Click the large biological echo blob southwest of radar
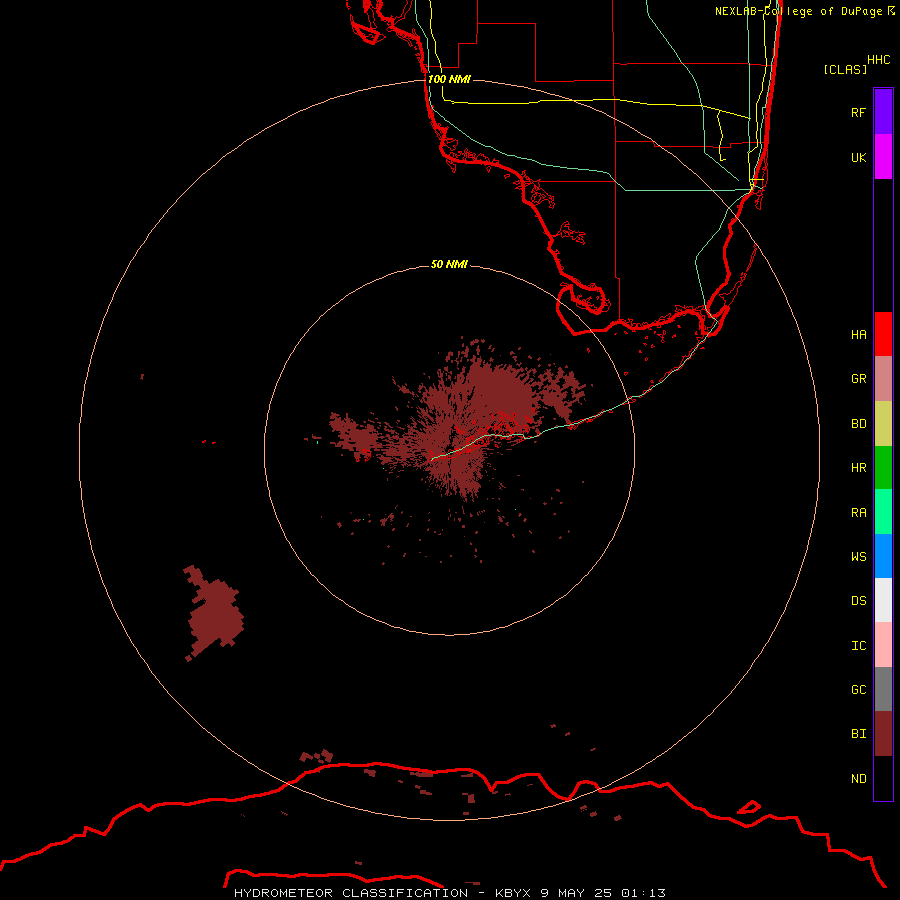This screenshot has height=900, width=900. [x=214, y=614]
